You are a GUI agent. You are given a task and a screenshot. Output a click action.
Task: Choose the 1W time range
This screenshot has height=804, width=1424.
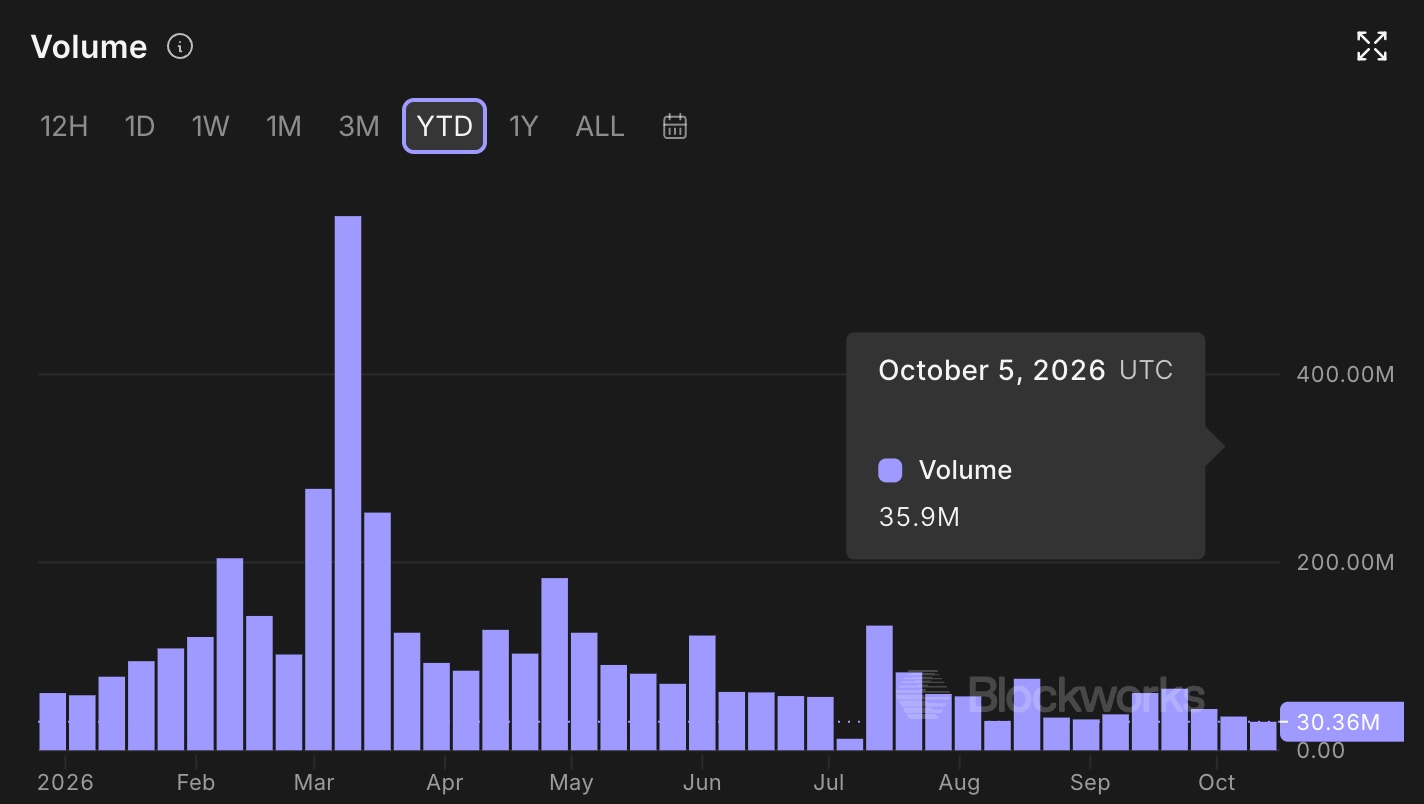click(x=211, y=126)
